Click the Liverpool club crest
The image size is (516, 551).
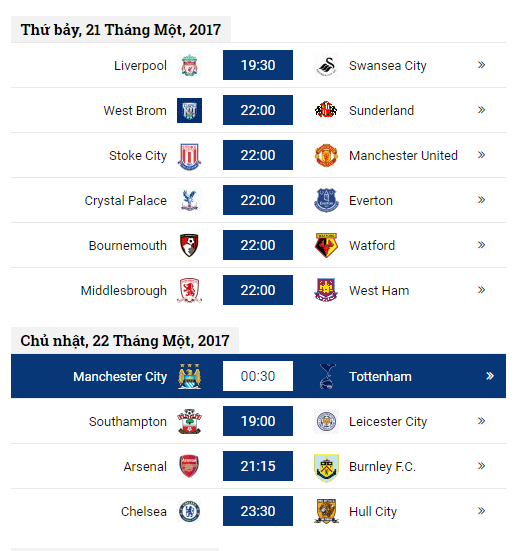189,65
